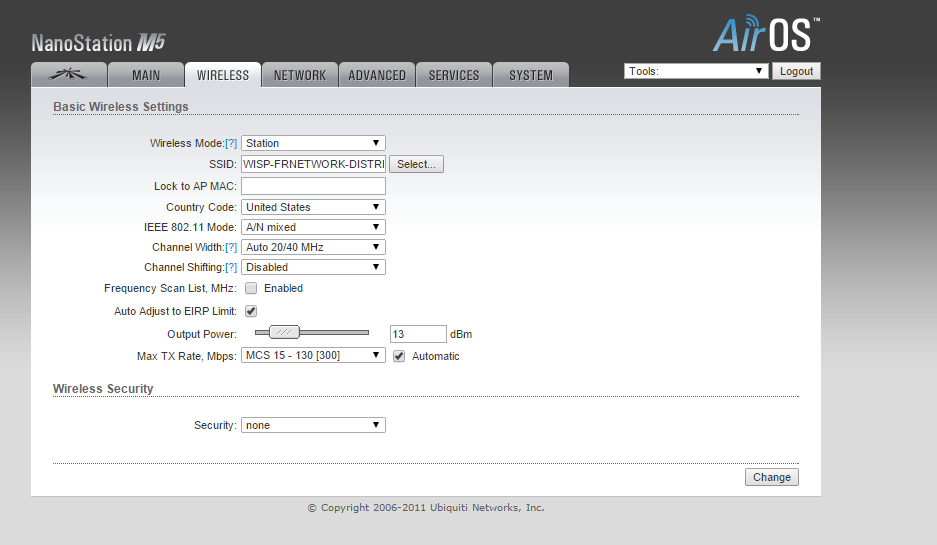The image size is (937, 545).
Task: Open the Tools dropdown
Action: [x=696, y=71]
